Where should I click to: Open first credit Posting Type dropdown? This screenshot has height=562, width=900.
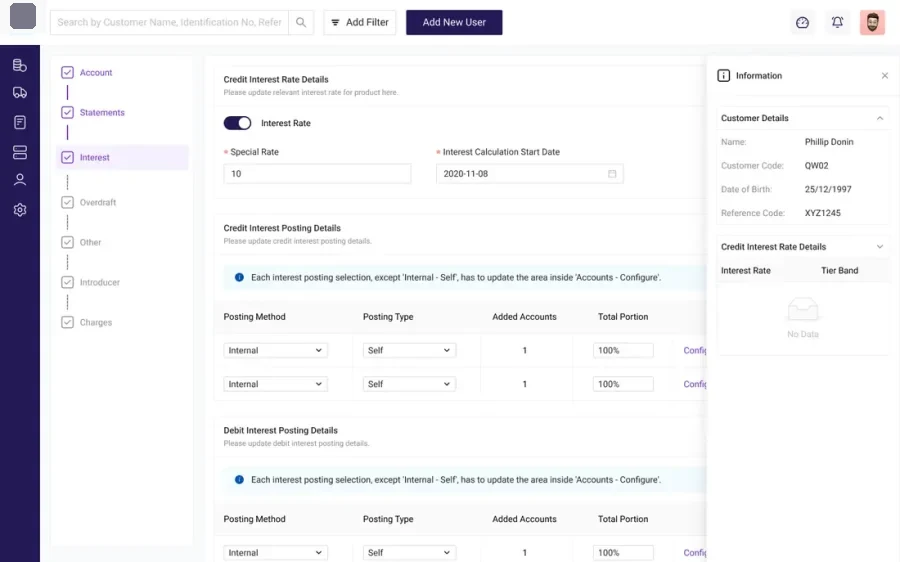[x=409, y=350]
